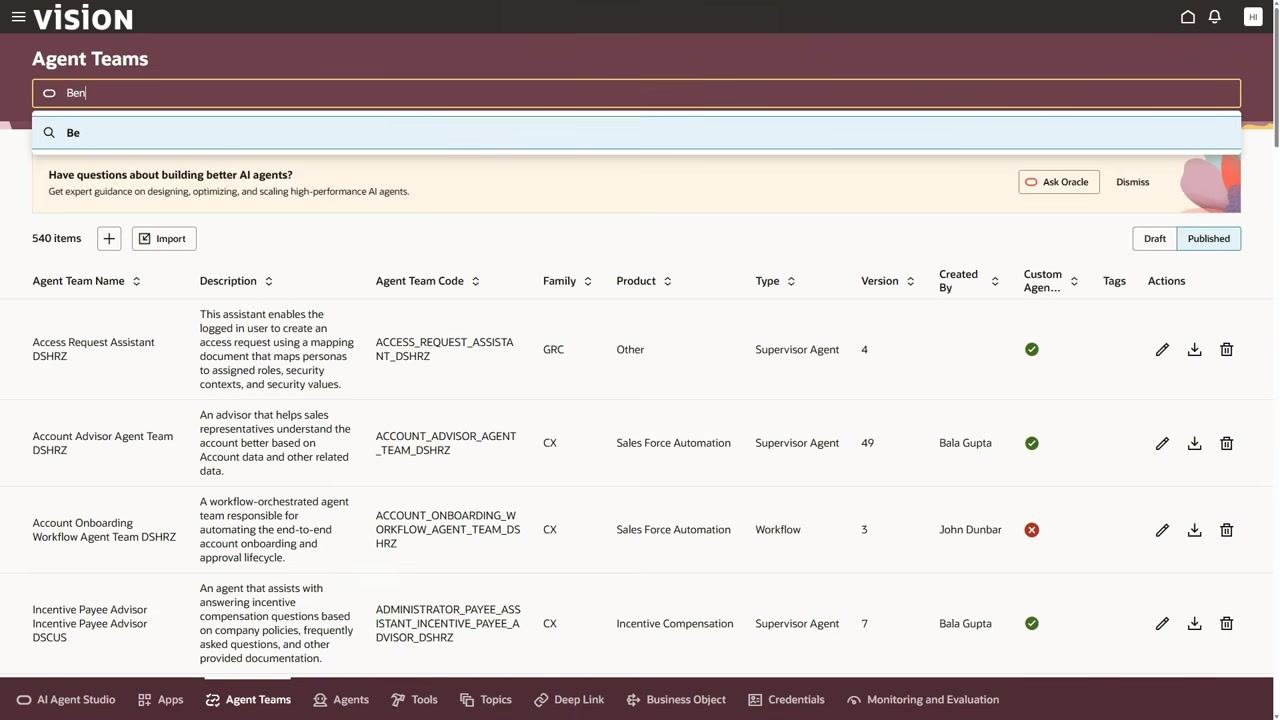The width and height of the screenshot is (1280, 720).
Task: Sort by Agent Team Code column
Action: click(475, 282)
